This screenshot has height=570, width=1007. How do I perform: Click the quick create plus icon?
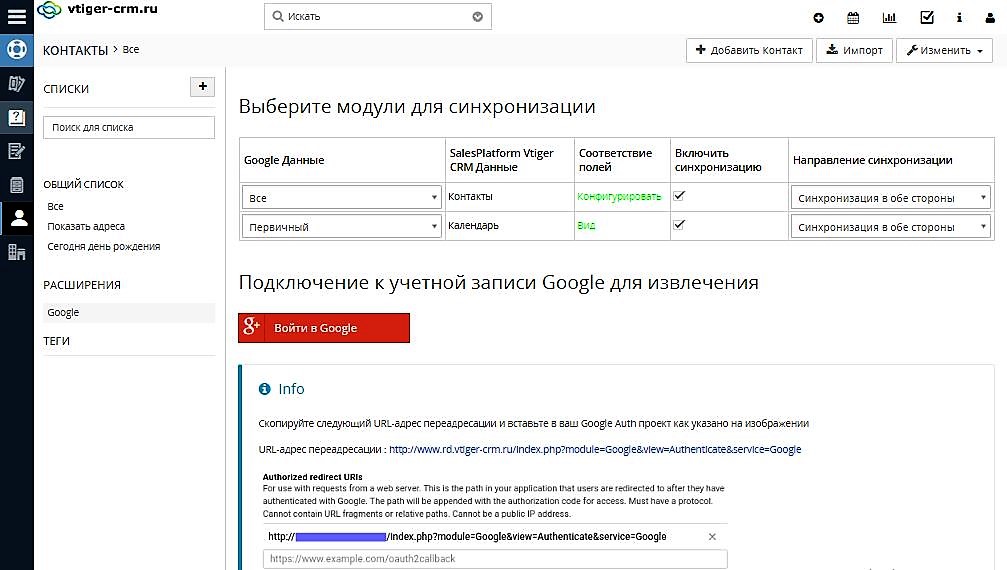(819, 17)
